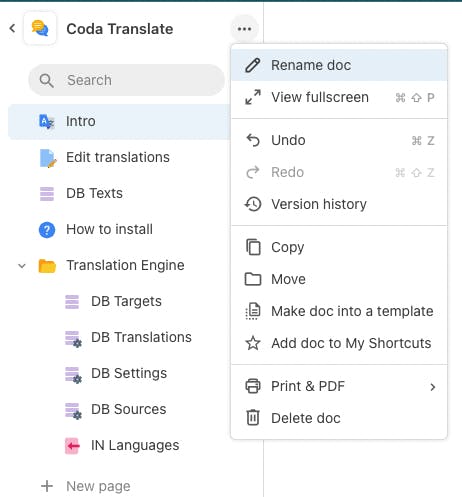Click the blue question mark icon for How to install
462x497 pixels.
pyautogui.click(x=47, y=230)
